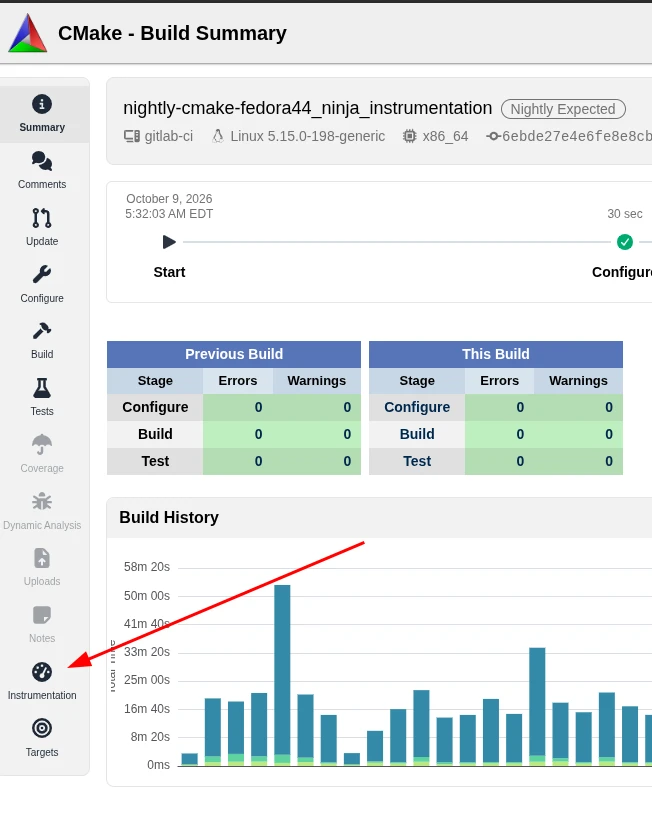652x814 pixels.
Task: Click the Errors column header in This Build
Action: point(499,381)
